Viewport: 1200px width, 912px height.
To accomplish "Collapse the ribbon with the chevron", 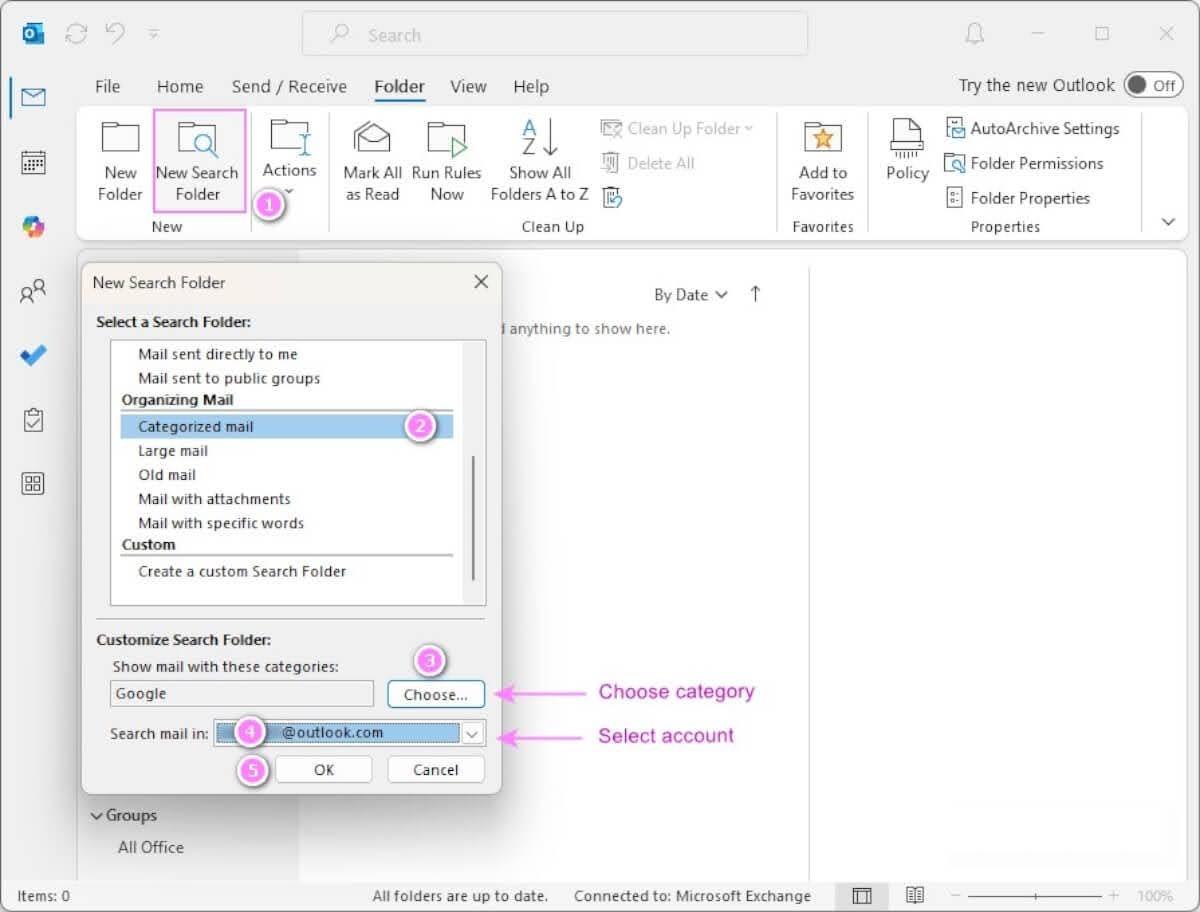I will 1168,222.
